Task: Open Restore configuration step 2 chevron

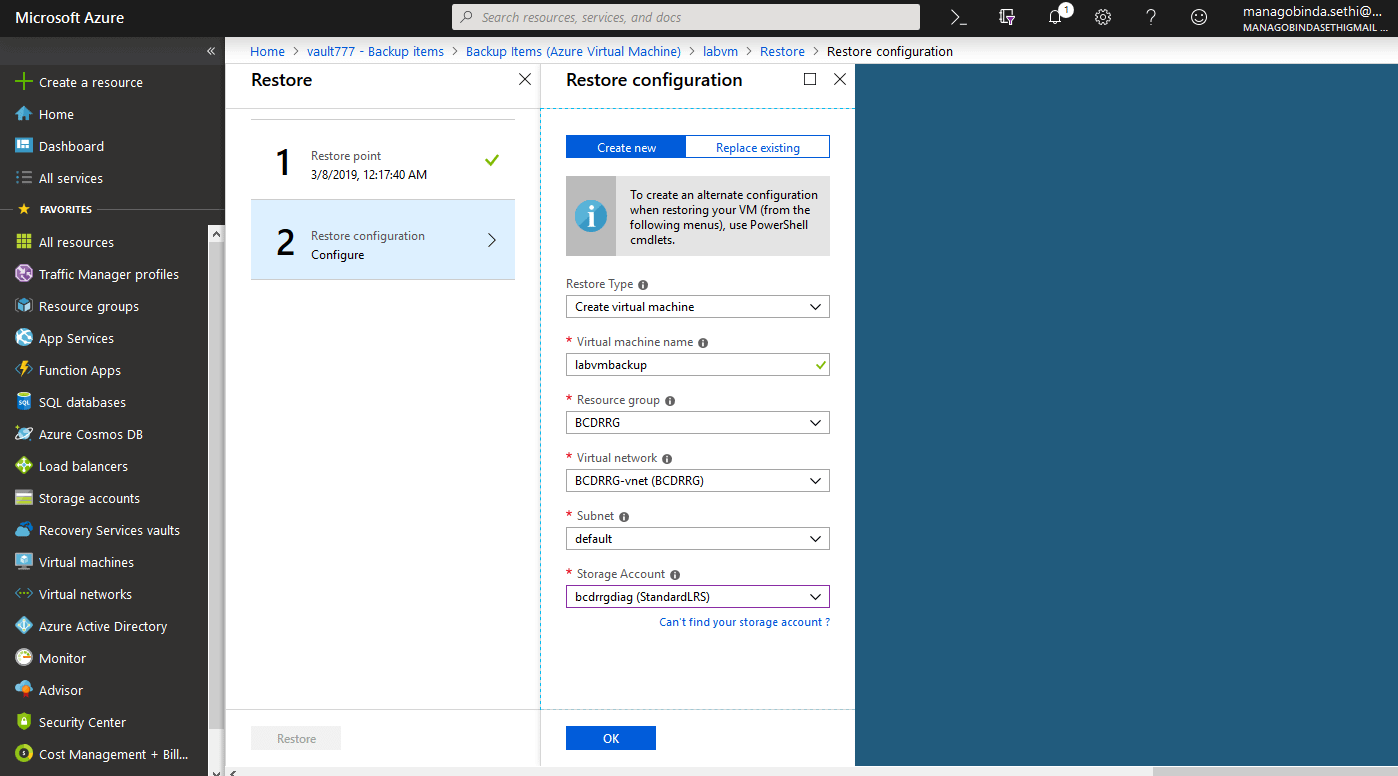Action: coord(491,240)
